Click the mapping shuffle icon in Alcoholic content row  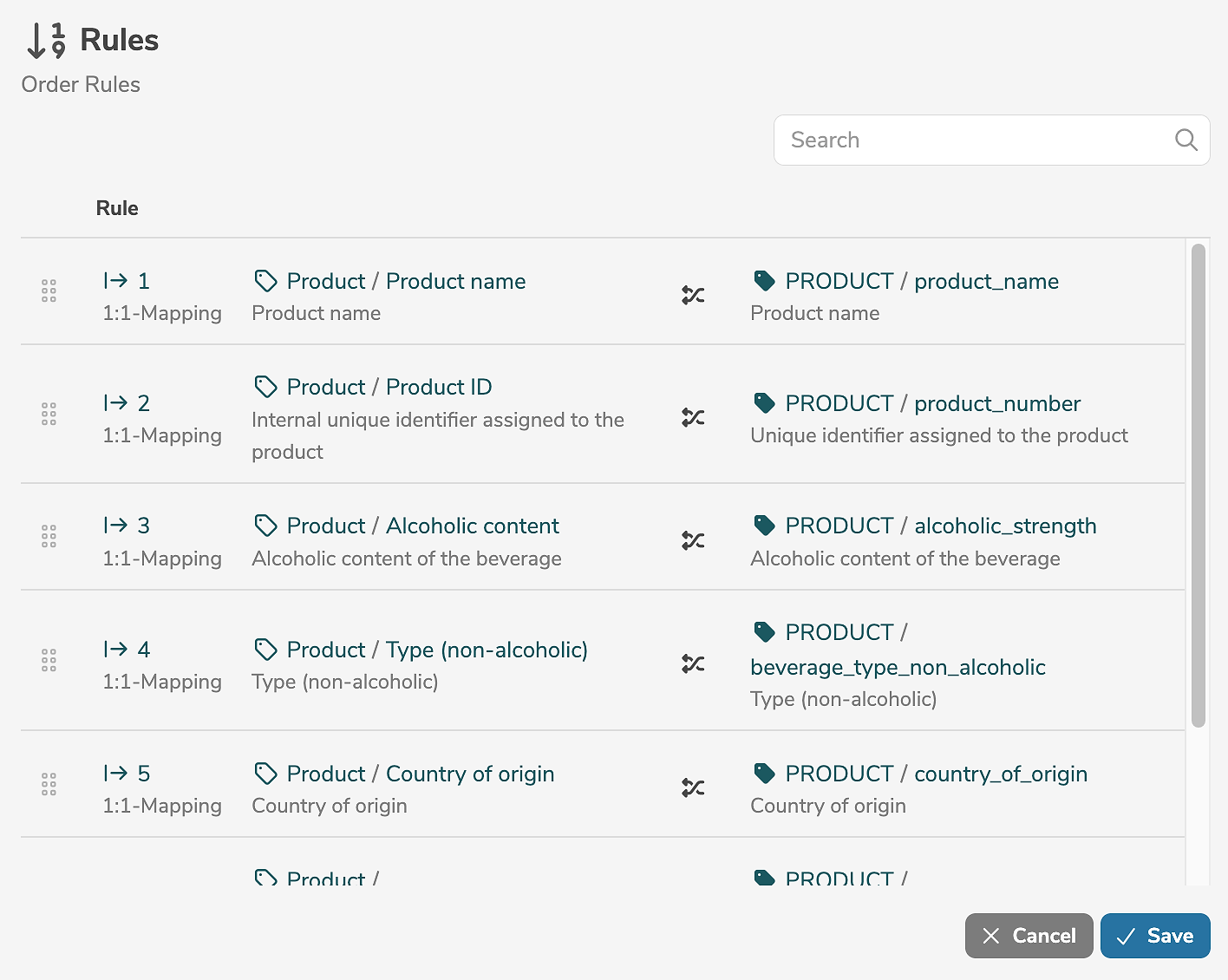pos(693,541)
